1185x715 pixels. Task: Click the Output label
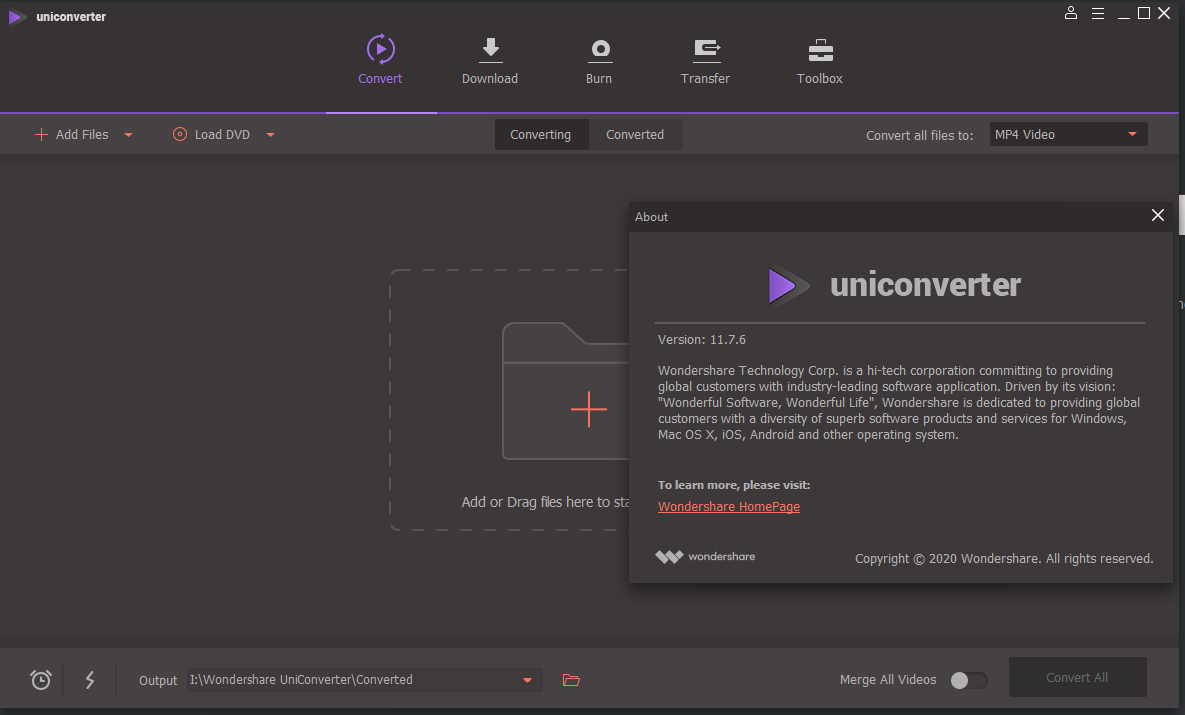pos(158,680)
